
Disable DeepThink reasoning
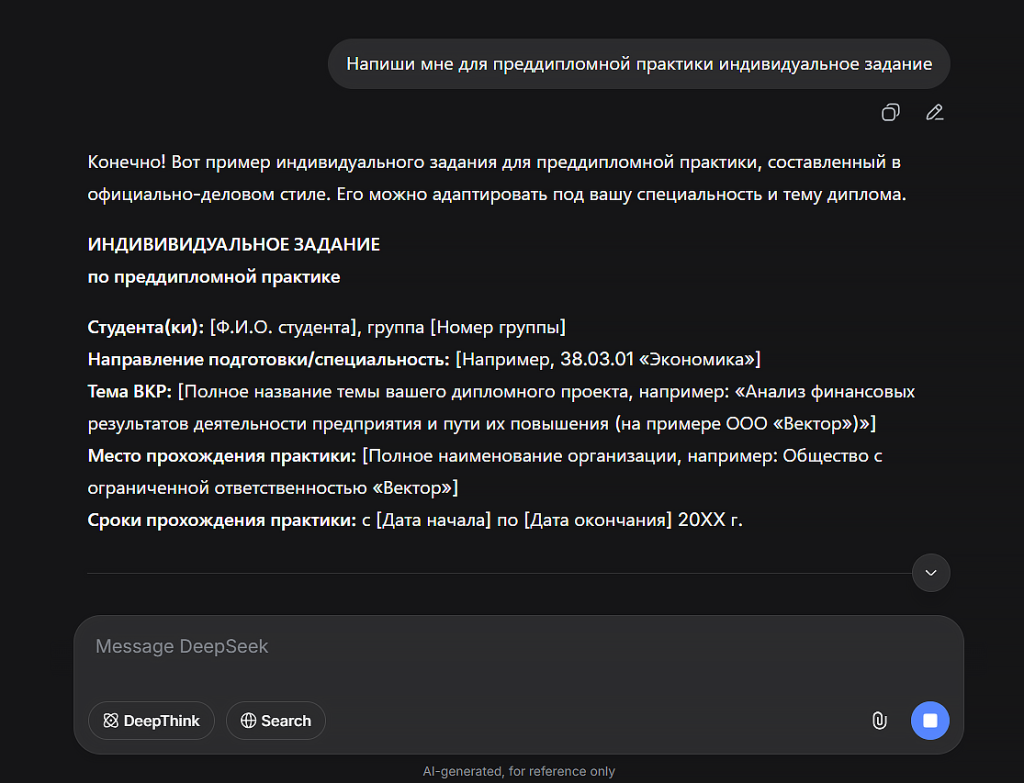pos(151,720)
